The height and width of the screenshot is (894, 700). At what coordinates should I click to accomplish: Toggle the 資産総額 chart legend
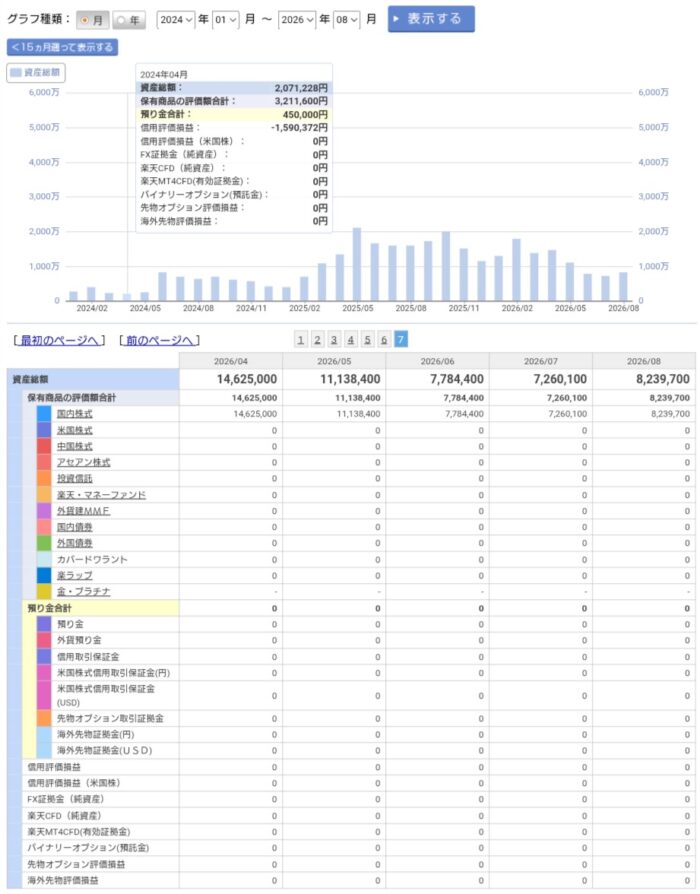[x=35, y=73]
